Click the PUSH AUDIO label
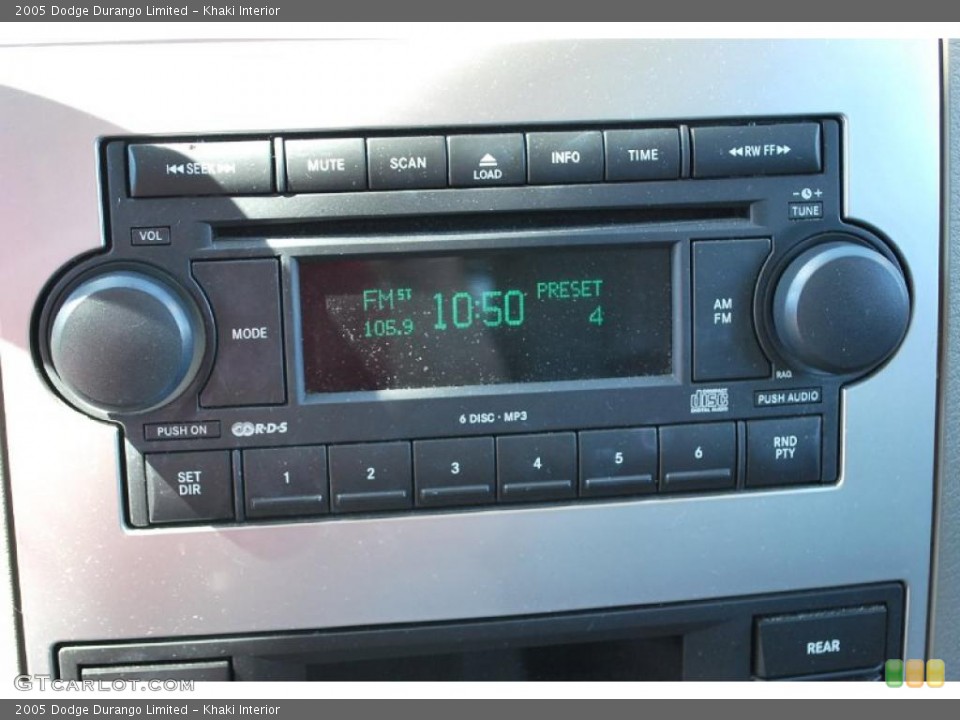The height and width of the screenshot is (720, 960). pyautogui.click(x=788, y=398)
